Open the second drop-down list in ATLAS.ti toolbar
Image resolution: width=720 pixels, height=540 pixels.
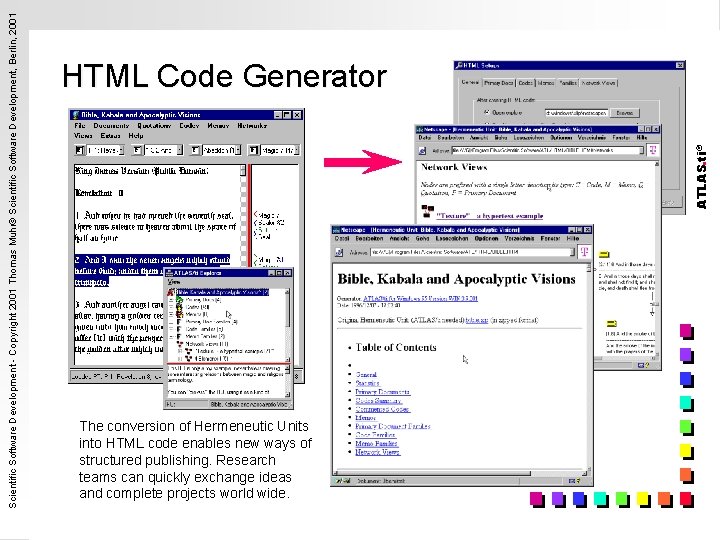163,150
